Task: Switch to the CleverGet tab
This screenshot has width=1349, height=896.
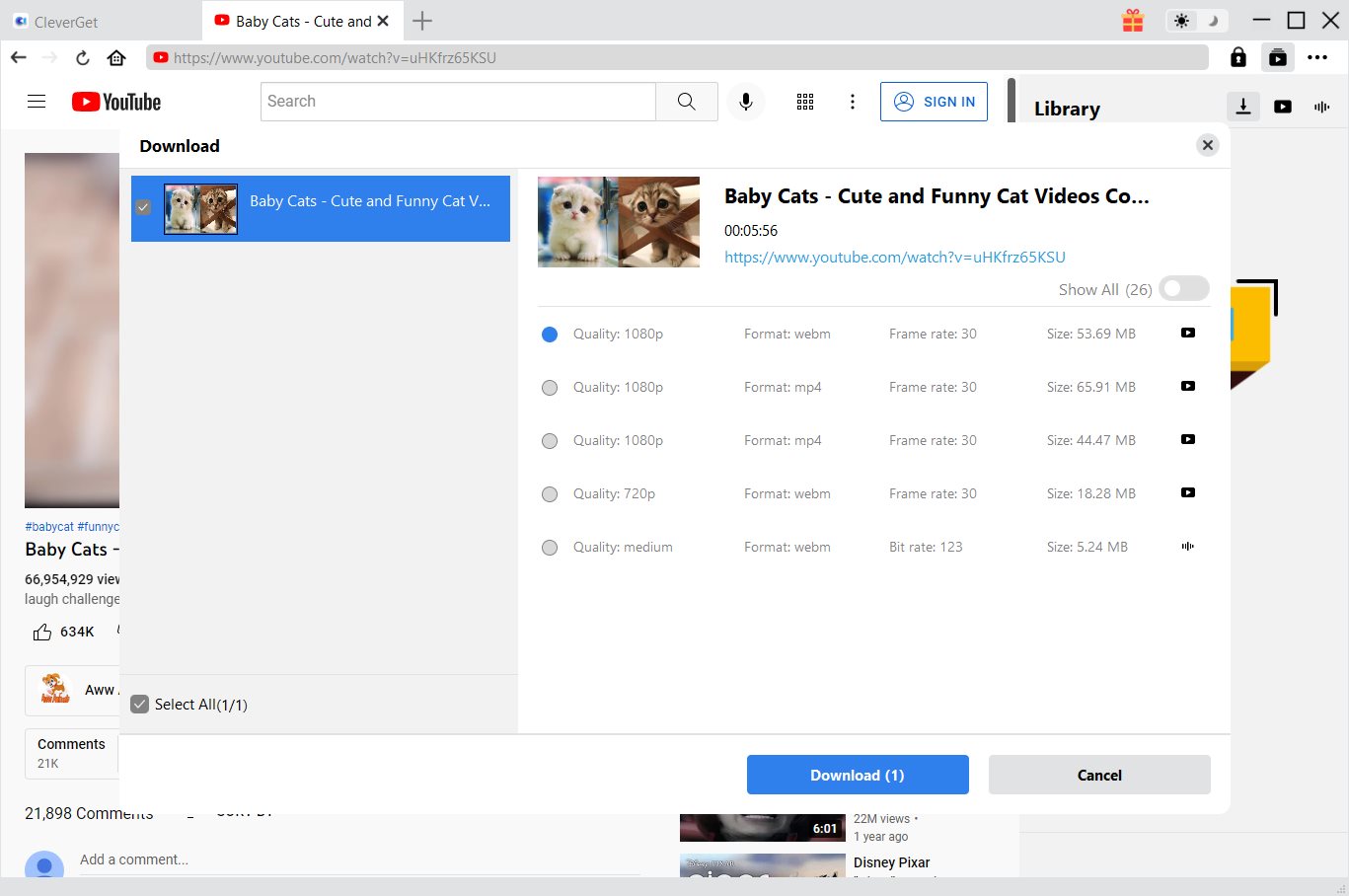Action: pyautogui.click(x=65, y=22)
